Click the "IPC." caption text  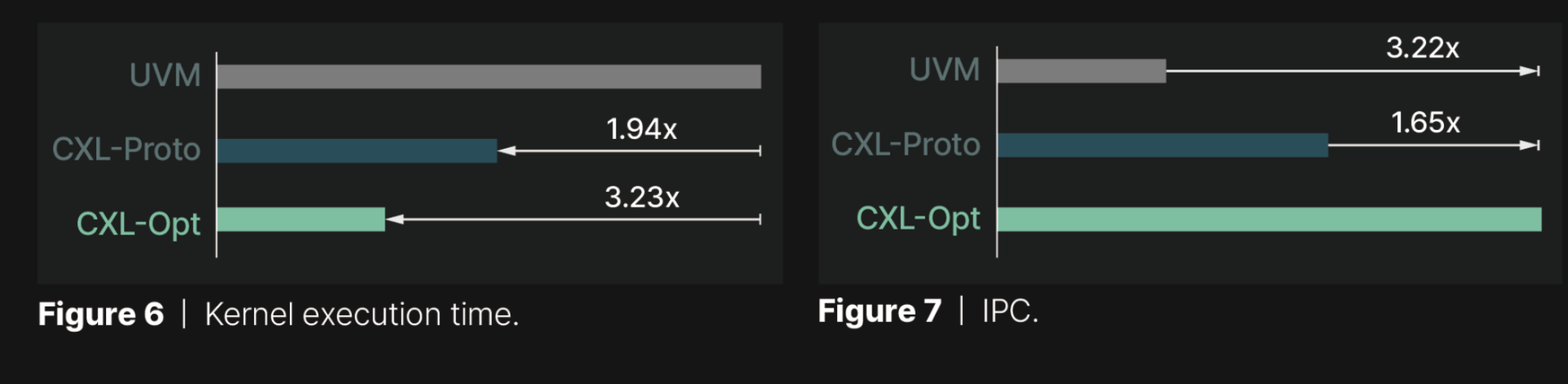(1010, 311)
